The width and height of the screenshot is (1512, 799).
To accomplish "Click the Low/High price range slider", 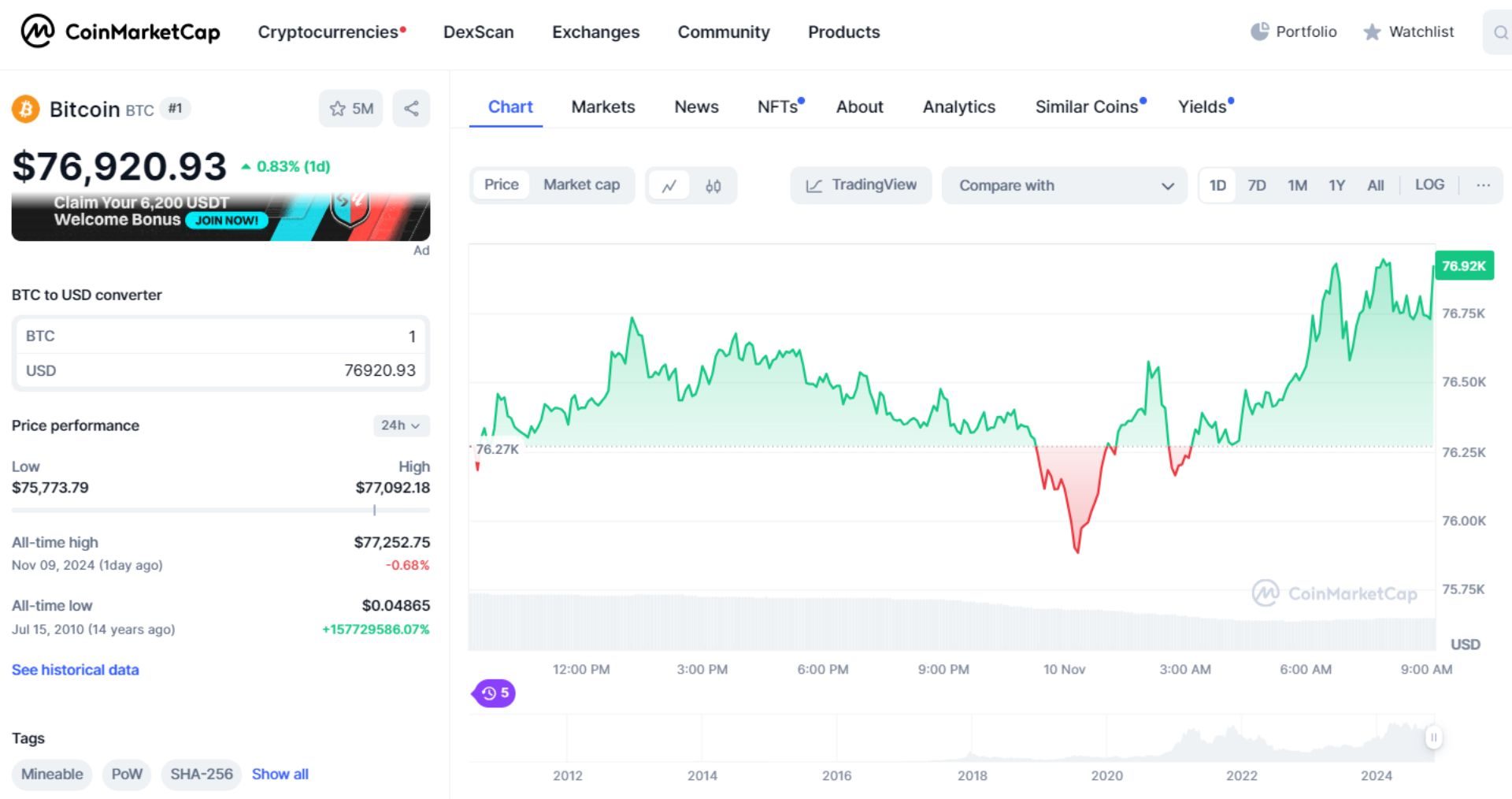I will [374, 510].
